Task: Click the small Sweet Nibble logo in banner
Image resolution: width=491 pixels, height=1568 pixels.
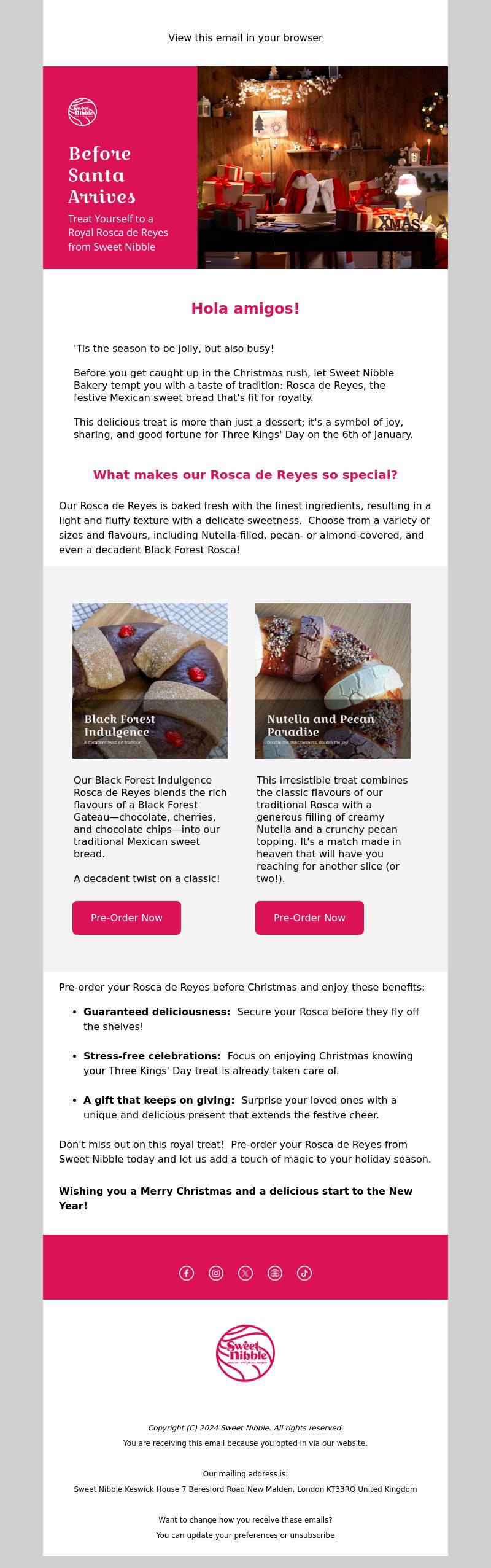Action: pyautogui.click(x=82, y=112)
